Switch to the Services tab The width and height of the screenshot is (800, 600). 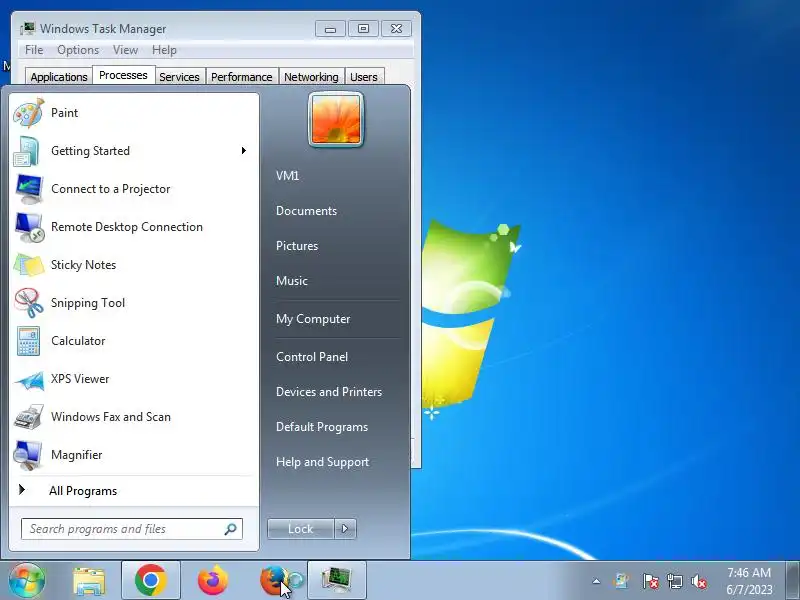pos(180,77)
